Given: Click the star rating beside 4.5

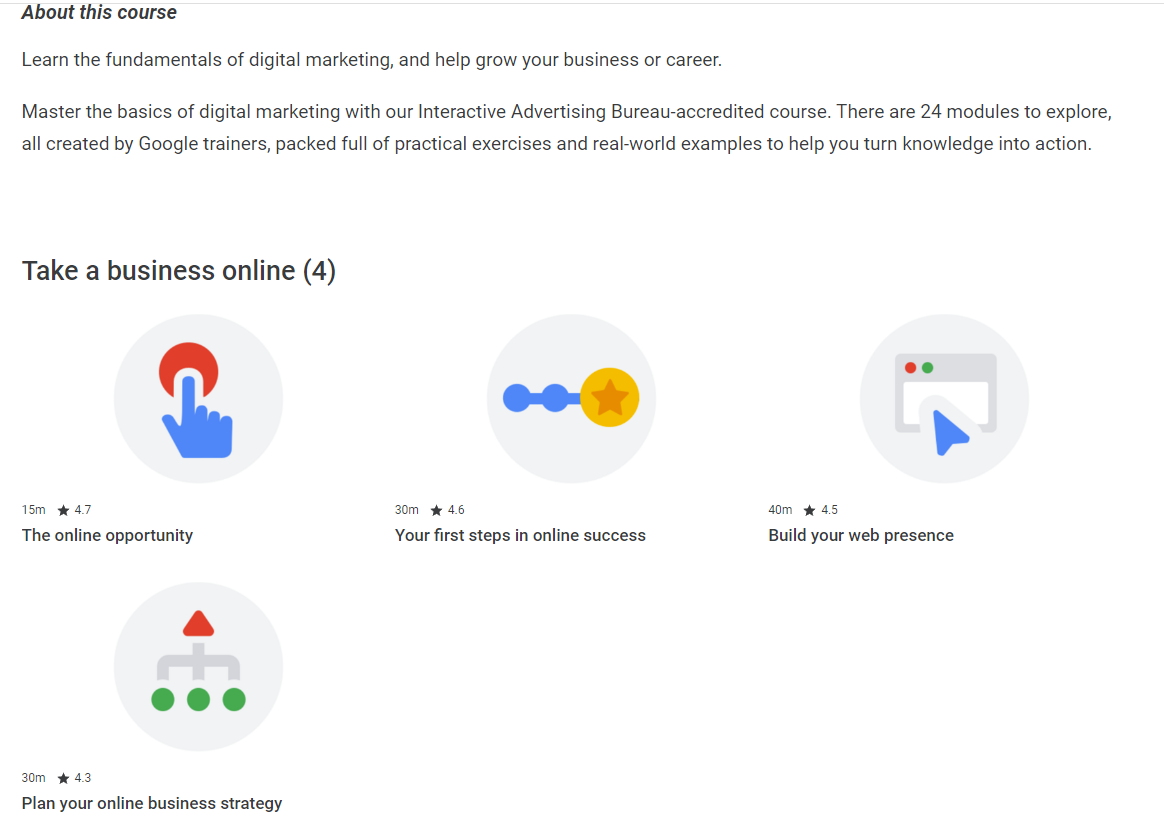Looking at the screenshot, I should (x=808, y=509).
